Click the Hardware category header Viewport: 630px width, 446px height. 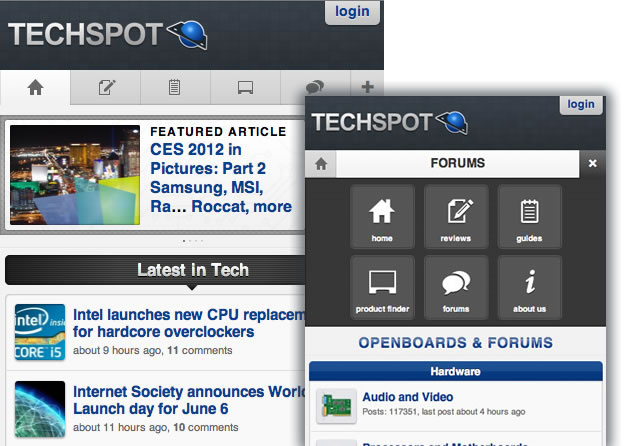pyautogui.click(x=456, y=371)
